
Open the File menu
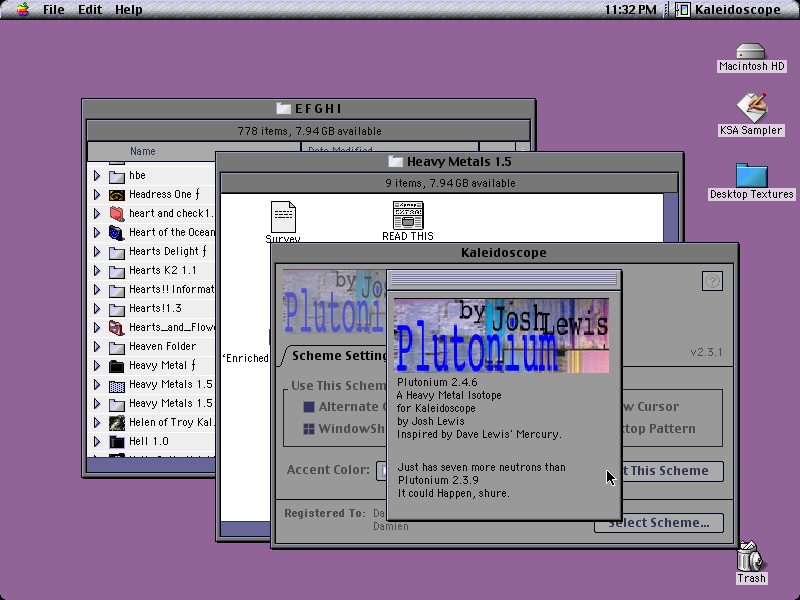(x=54, y=10)
